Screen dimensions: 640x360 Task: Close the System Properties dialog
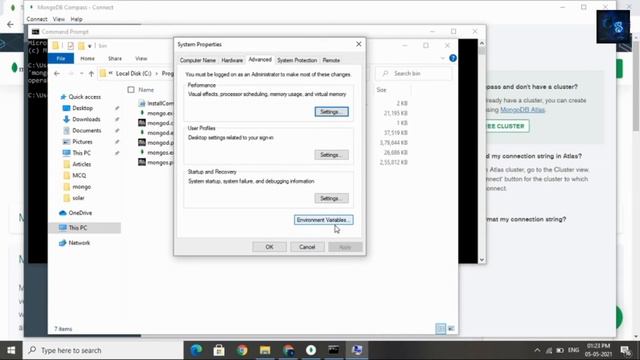point(358,44)
